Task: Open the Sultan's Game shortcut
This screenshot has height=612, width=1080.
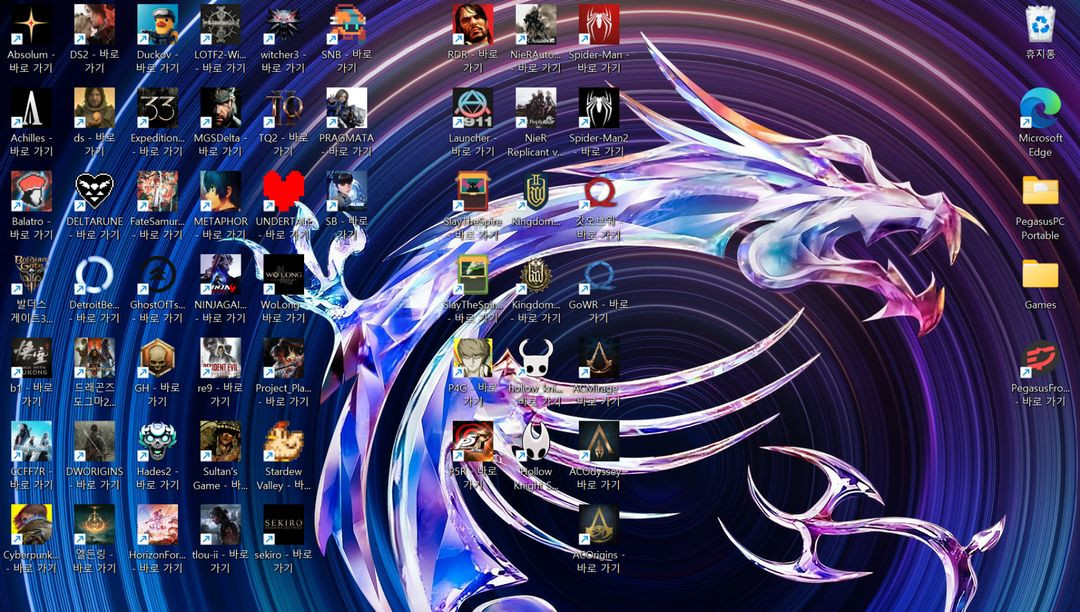Action: tap(220, 441)
